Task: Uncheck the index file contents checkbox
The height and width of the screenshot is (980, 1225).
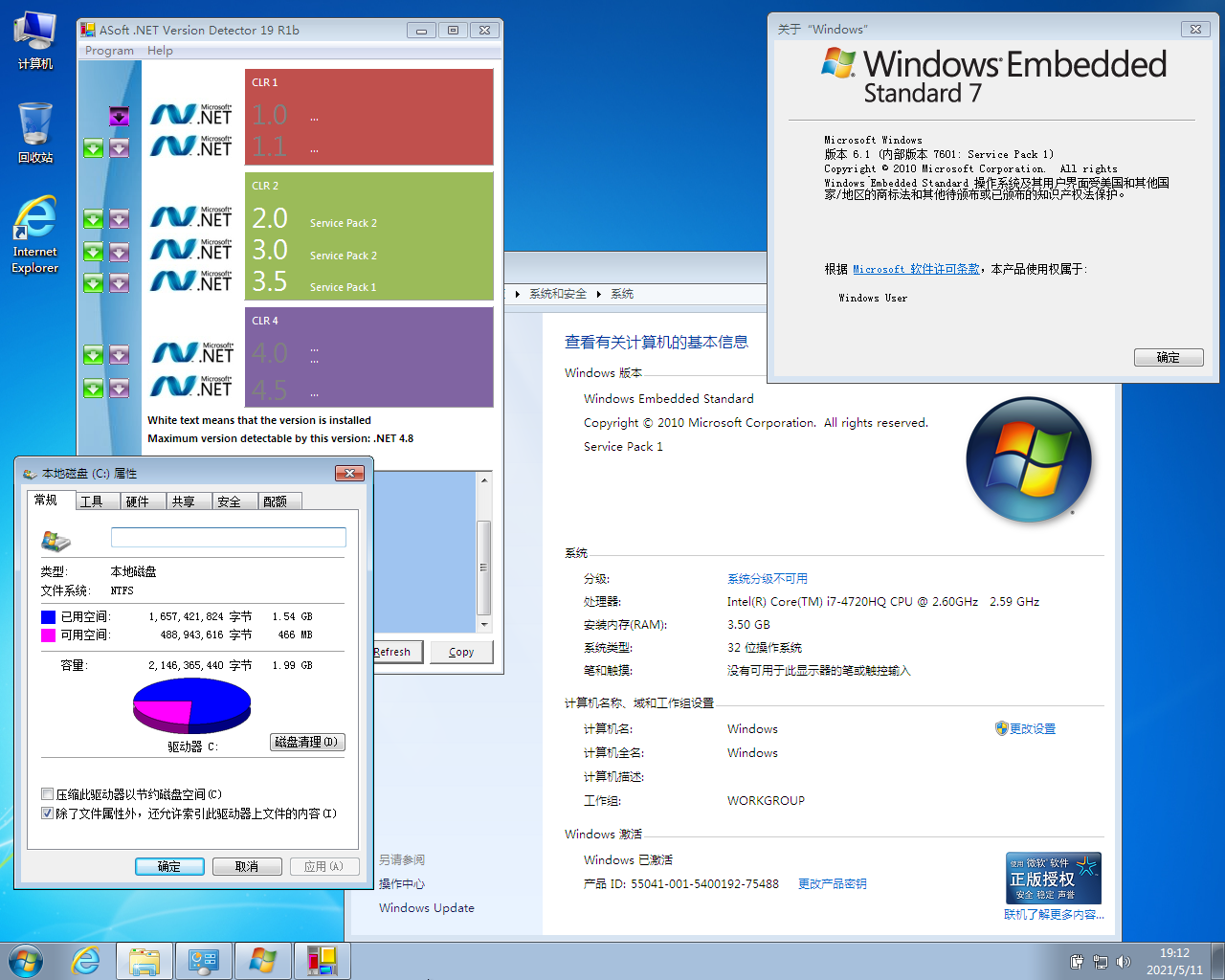Action: [47, 813]
